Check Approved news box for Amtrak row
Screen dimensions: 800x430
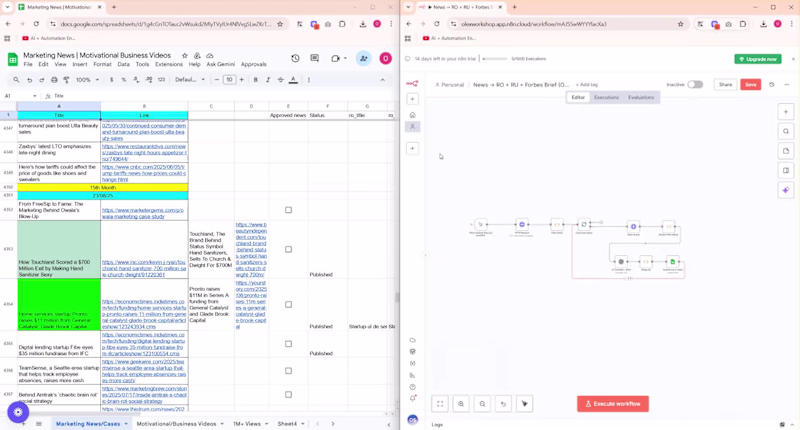[x=288, y=394]
